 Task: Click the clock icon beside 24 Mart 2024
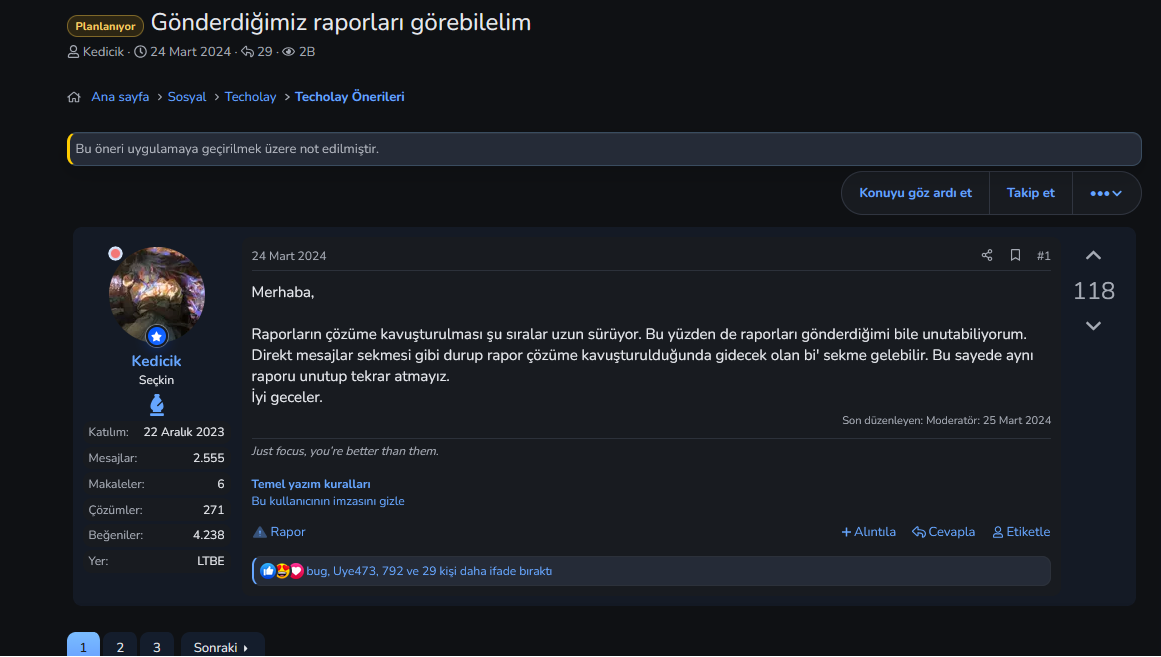pyautogui.click(x=140, y=52)
